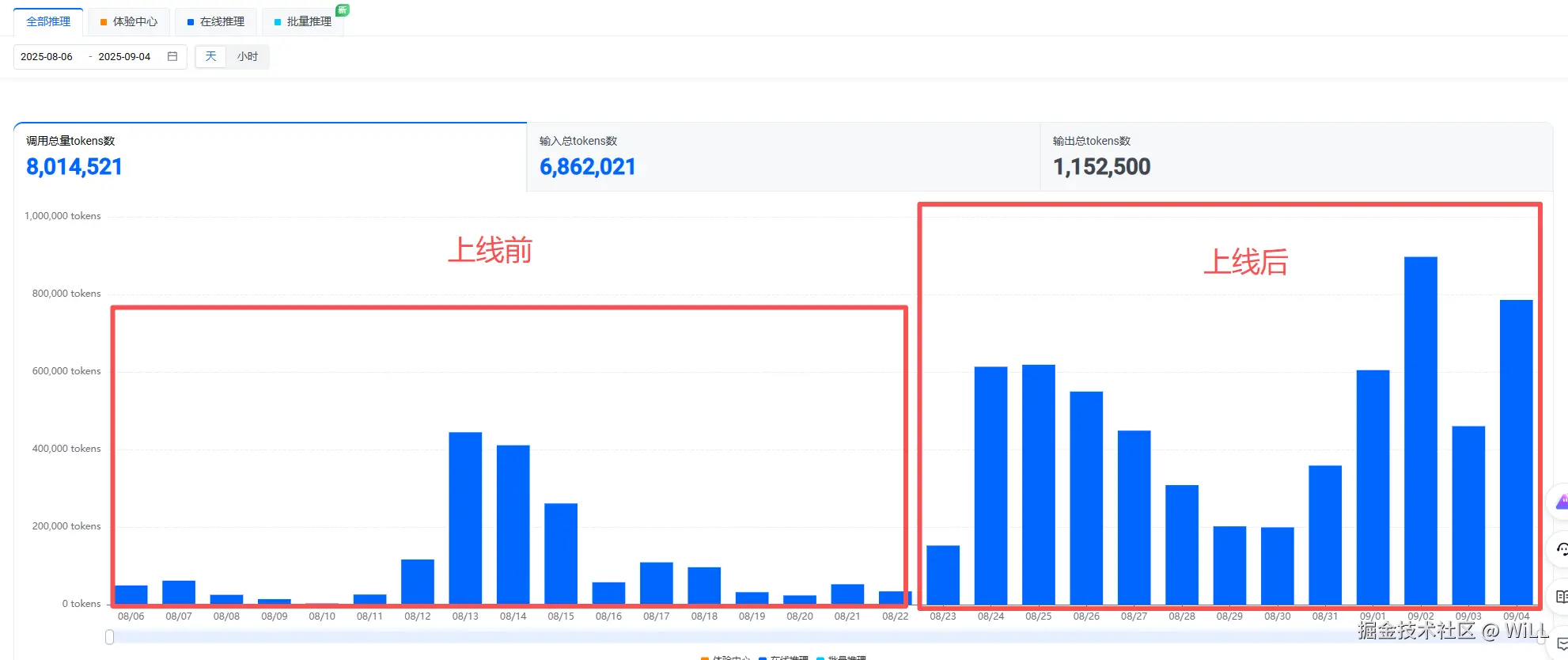This screenshot has width=1568, height=660.
Task: Click the 09/03 bar in the chart
Action: [x=1468, y=515]
